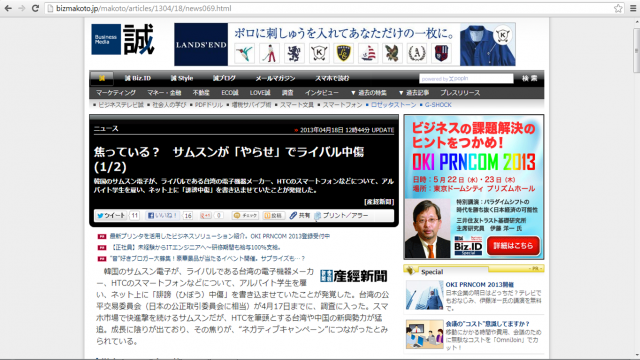Click the meeting cost Special thumbnail image
The height and width of the screenshot is (360, 640).
click(x=424, y=334)
